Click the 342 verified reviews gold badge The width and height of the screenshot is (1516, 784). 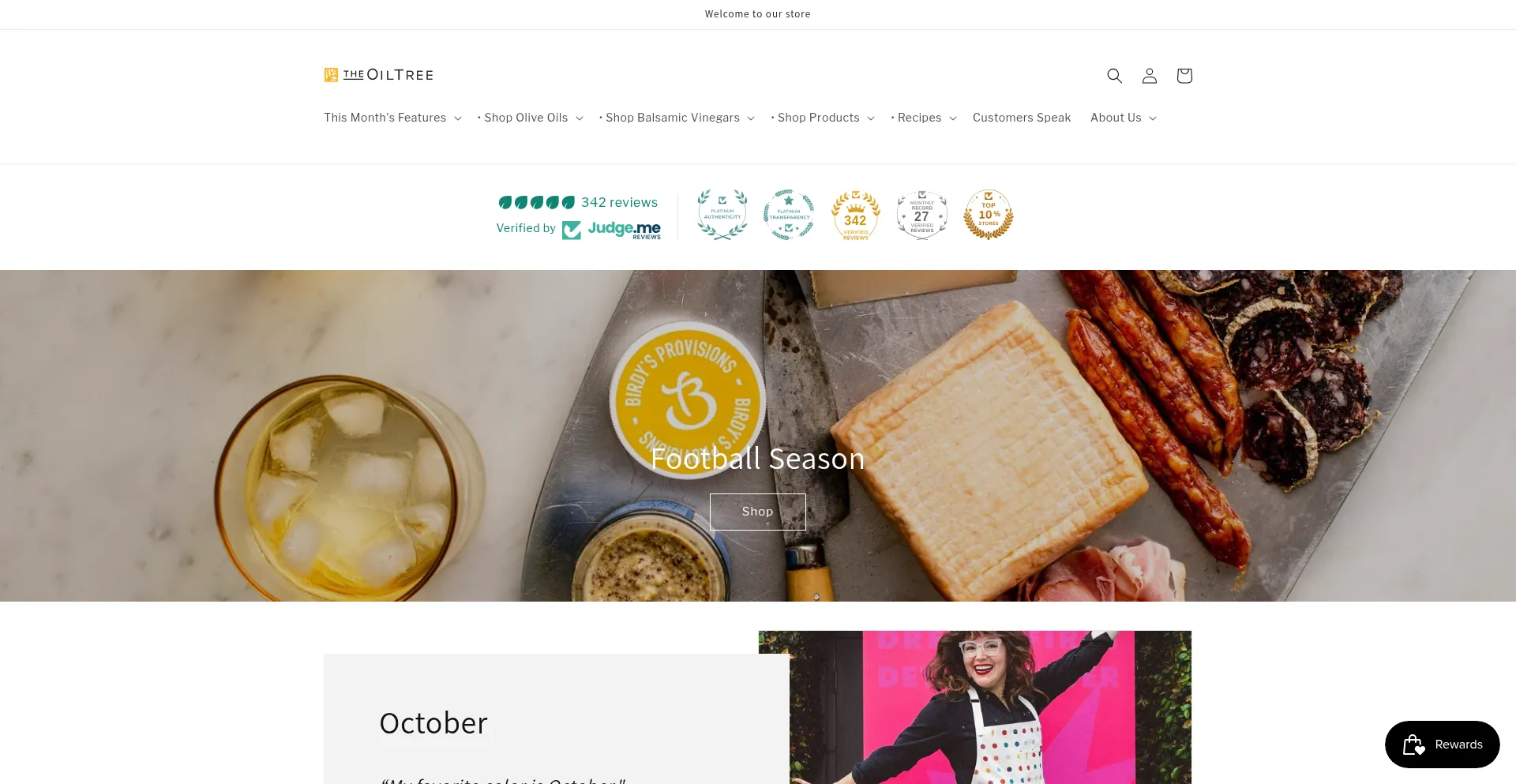855,215
